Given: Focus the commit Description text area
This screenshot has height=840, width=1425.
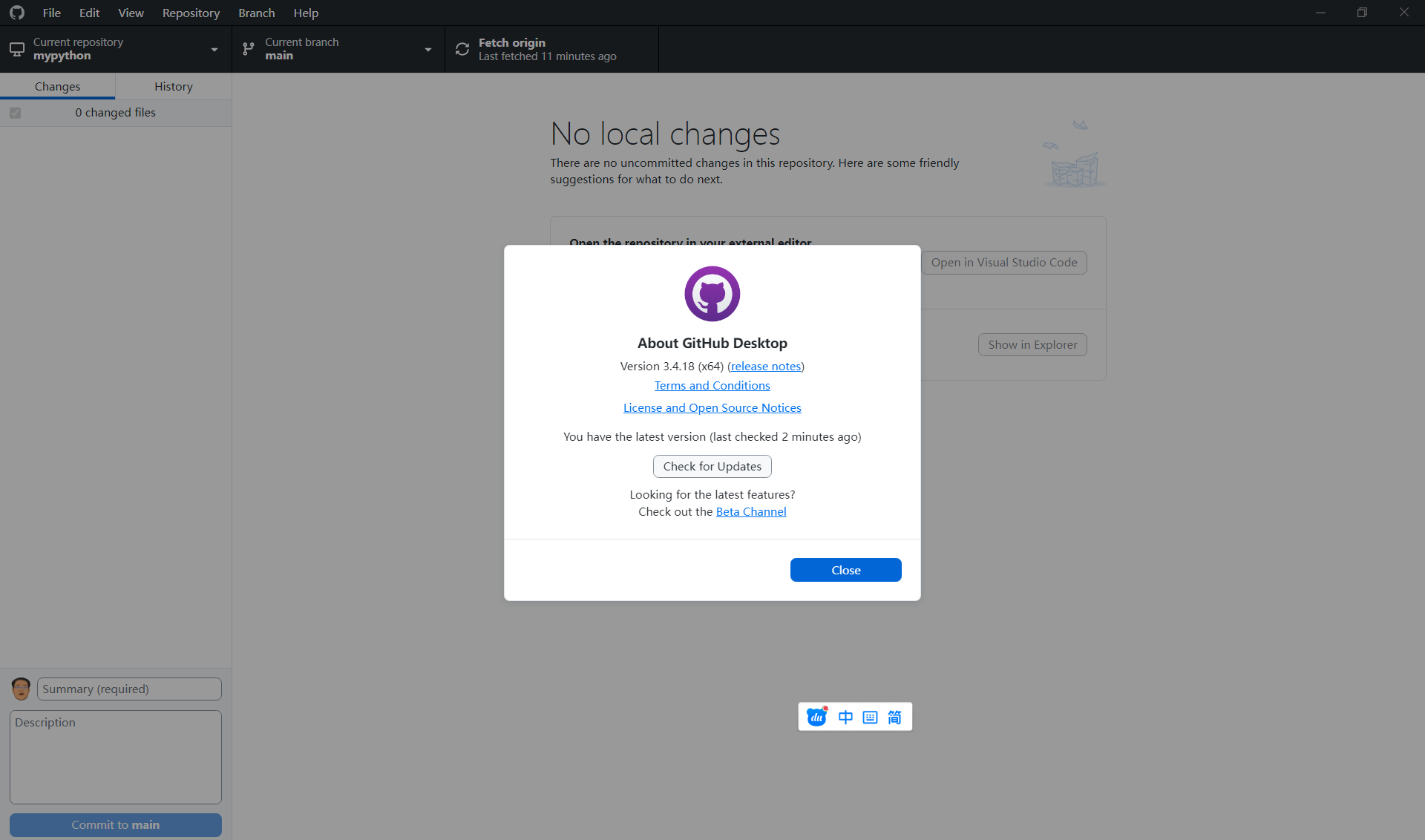Looking at the screenshot, I should coord(116,757).
